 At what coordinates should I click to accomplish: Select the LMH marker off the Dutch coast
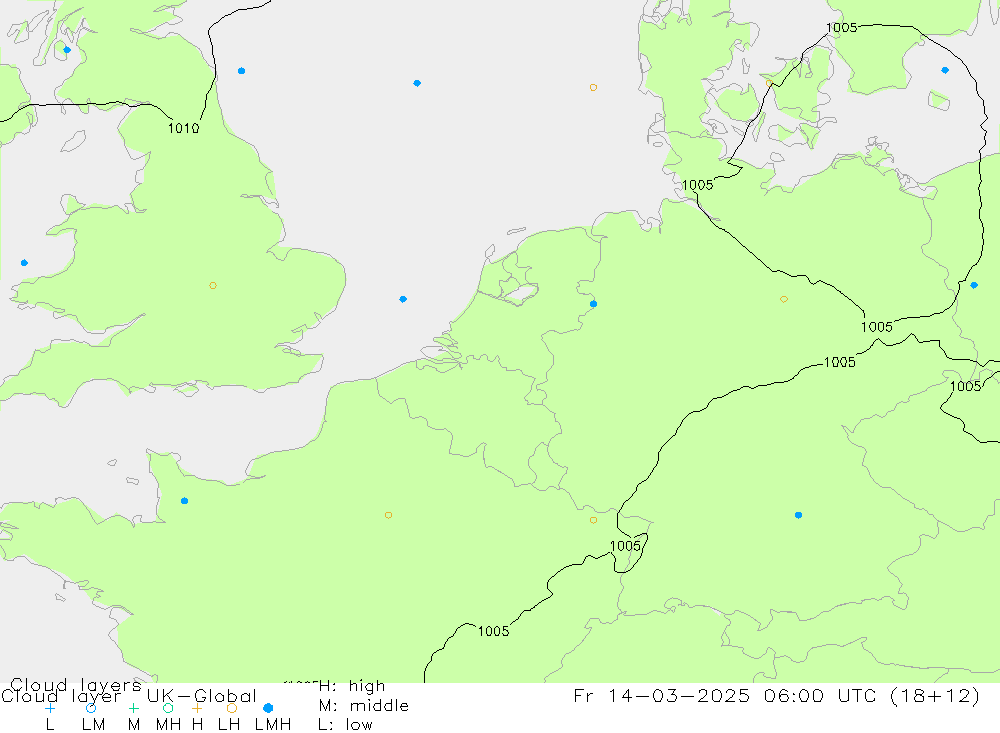403,299
